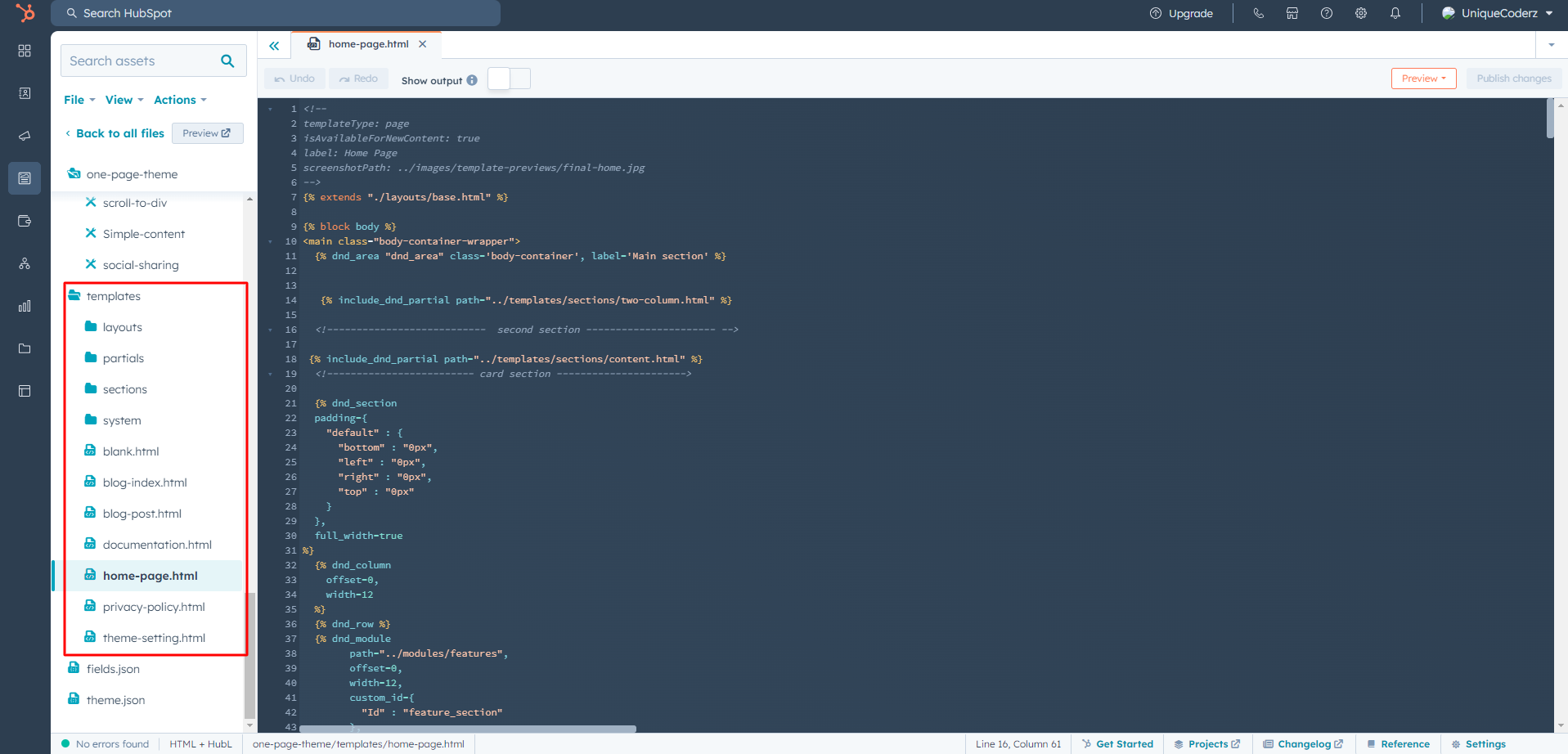Image resolution: width=1568 pixels, height=754 pixels.
Task: Open the help question mark icon
Action: coord(1327,13)
